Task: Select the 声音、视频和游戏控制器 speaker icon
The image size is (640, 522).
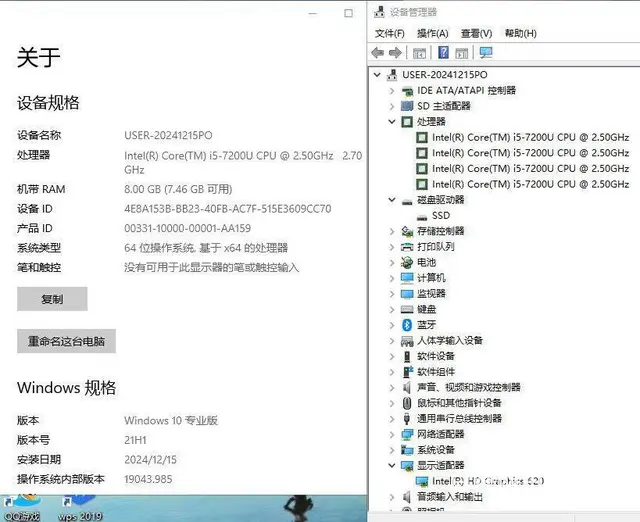Action: pyautogui.click(x=407, y=387)
